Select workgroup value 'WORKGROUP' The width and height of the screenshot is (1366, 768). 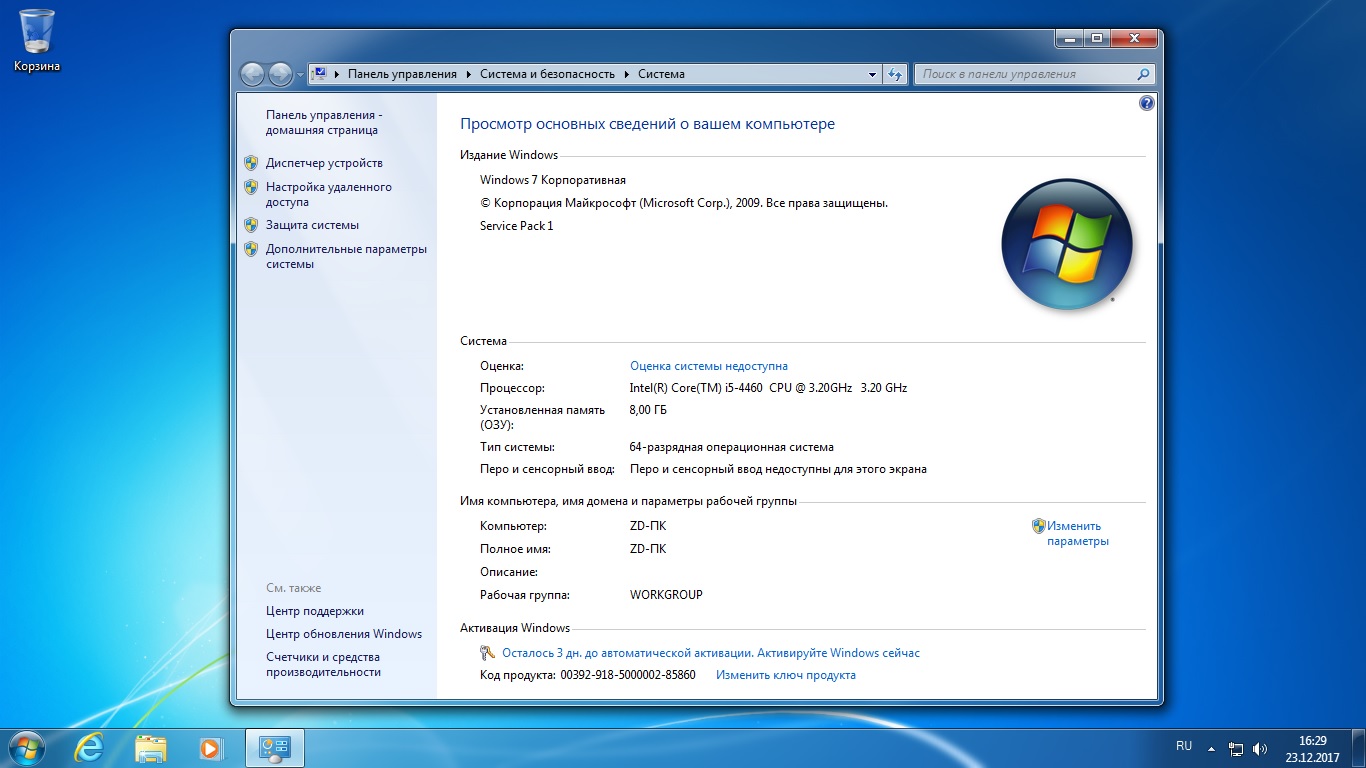[666, 595]
